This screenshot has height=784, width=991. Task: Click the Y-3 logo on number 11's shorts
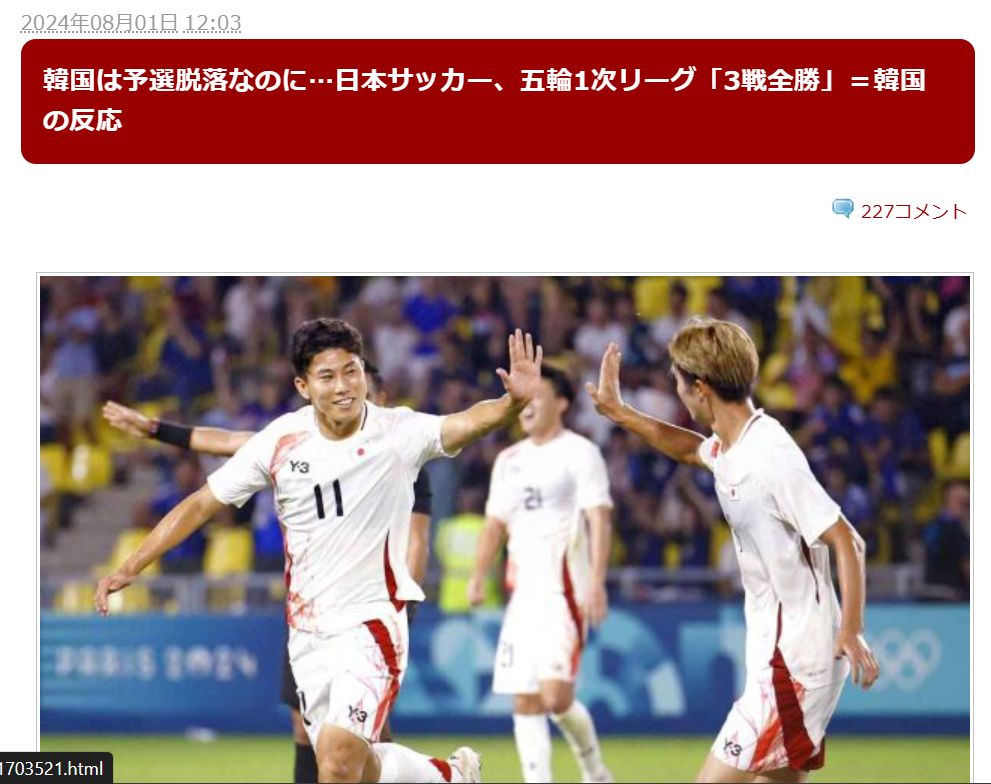click(357, 714)
